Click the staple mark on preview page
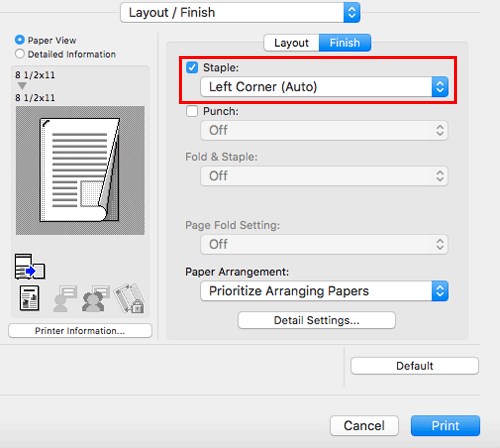 click(x=45, y=124)
